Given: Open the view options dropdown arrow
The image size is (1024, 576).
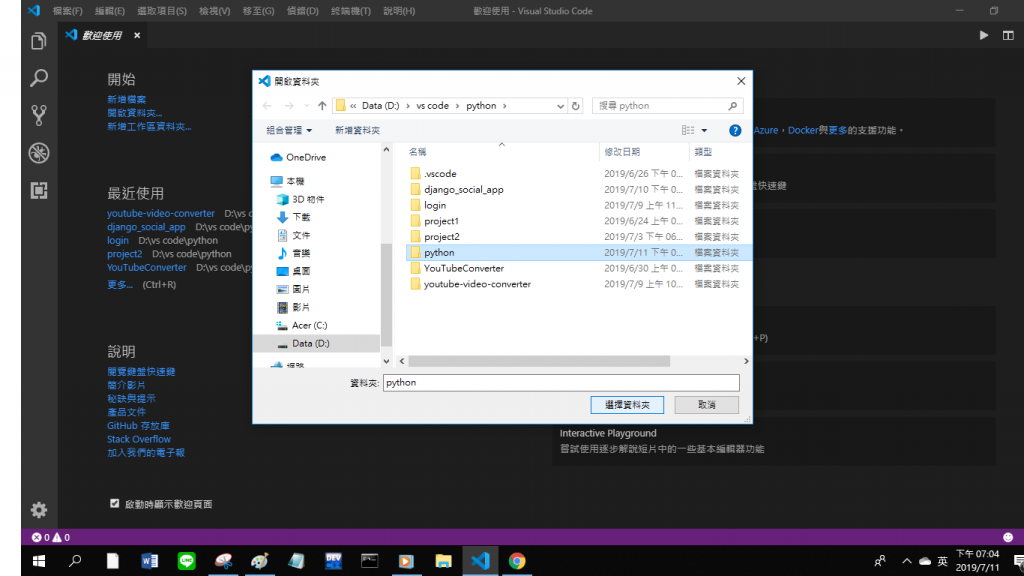Looking at the screenshot, I should [x=704, y=131].
